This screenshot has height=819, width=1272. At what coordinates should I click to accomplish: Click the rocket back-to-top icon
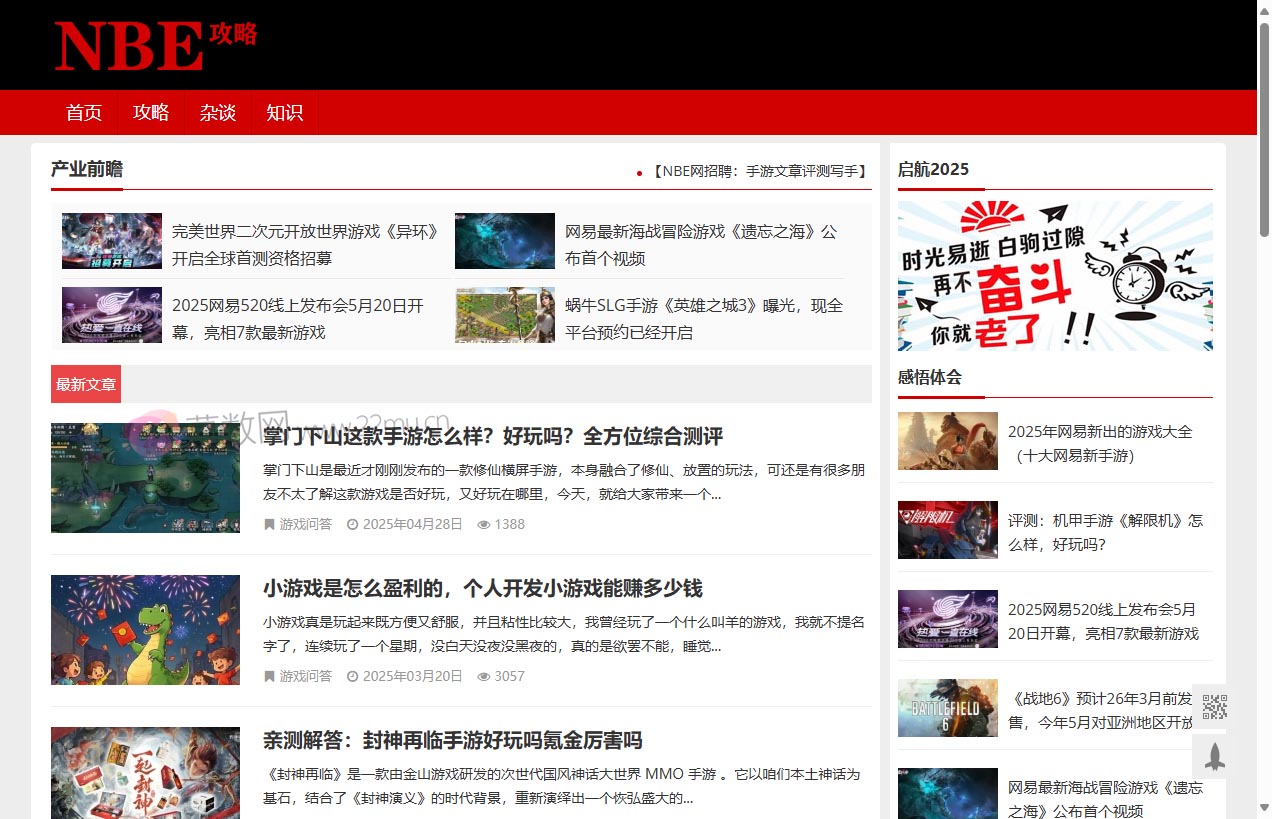(1211, 757)
